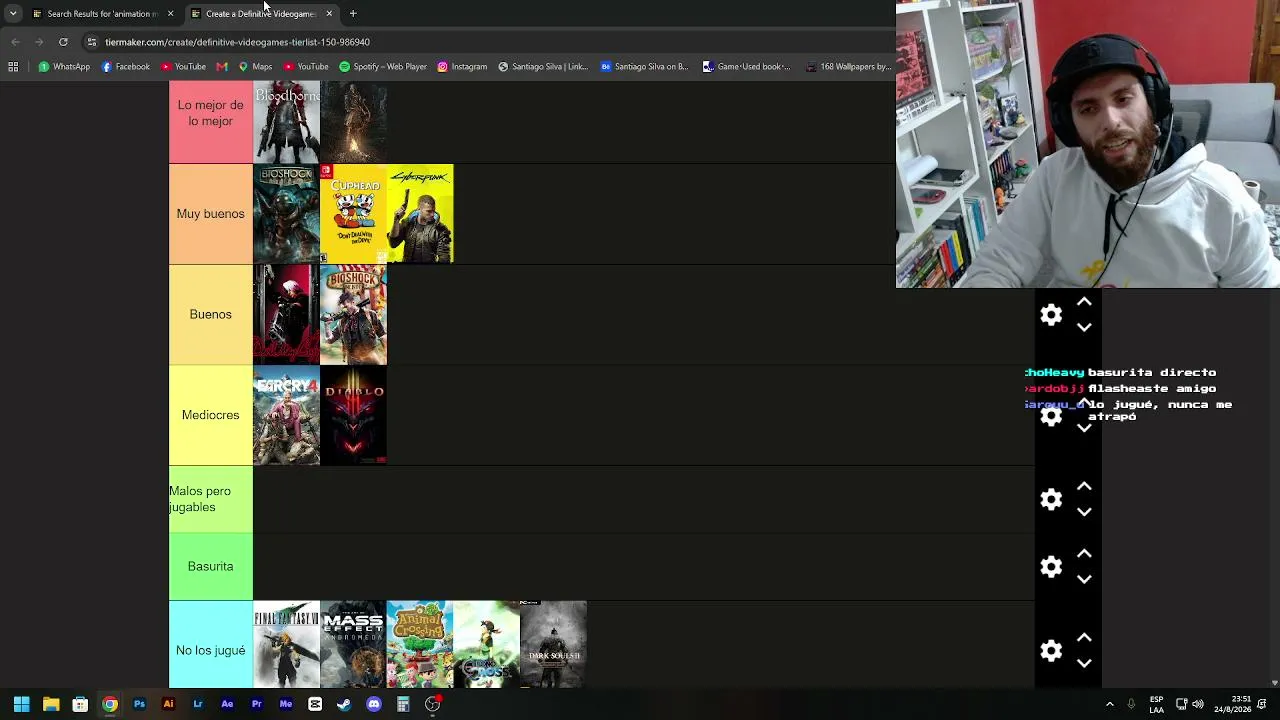Screen dimensions: 1280x720
Task: Launch Illustrator from the taskbar
Action: pos(168,704)
